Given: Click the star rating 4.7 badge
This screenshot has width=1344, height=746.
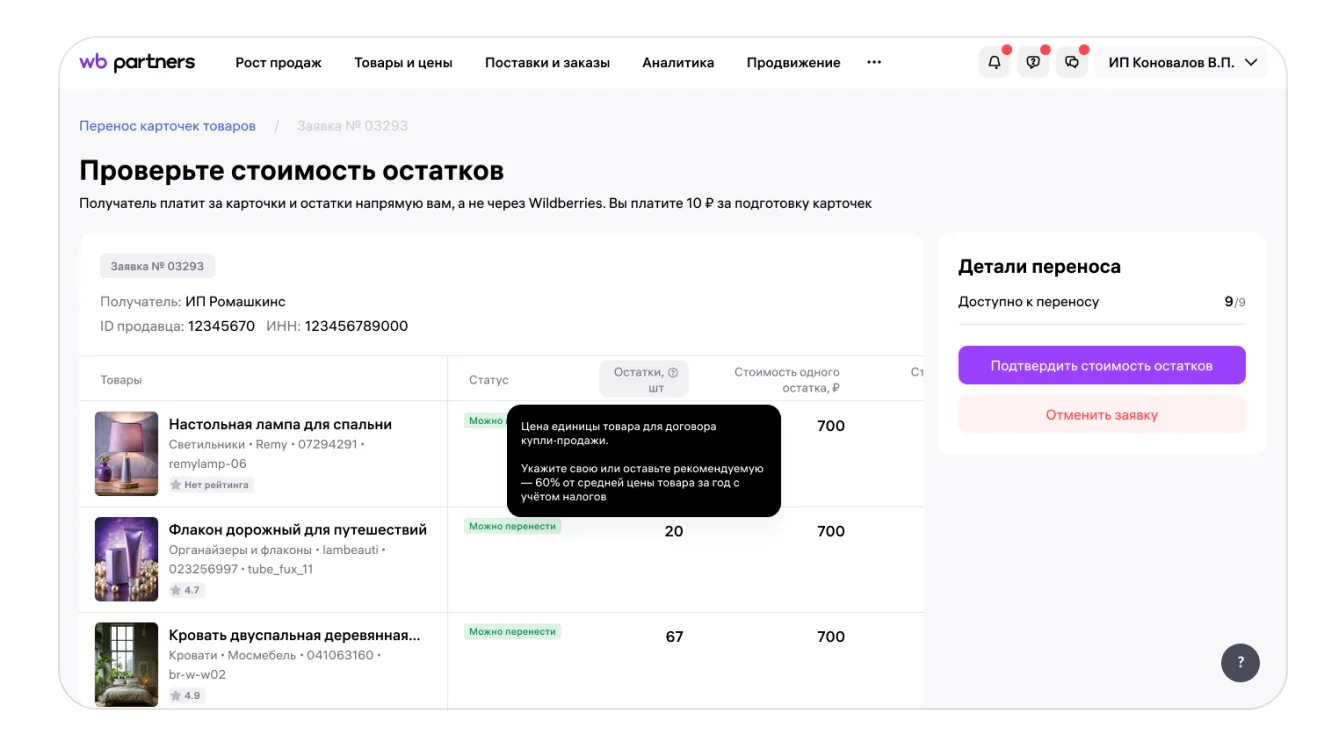Looking at the screenshot, I should [x=185, y=590].
